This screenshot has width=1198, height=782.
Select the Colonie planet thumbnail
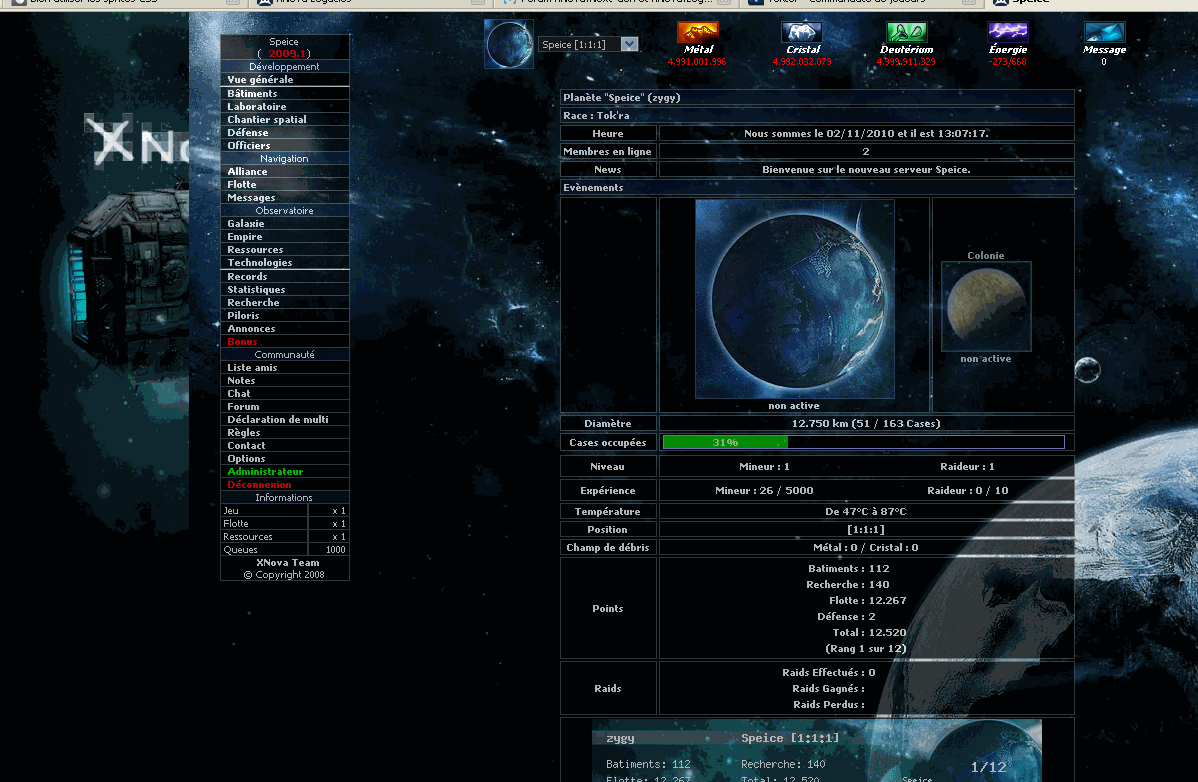coord(986,306)
